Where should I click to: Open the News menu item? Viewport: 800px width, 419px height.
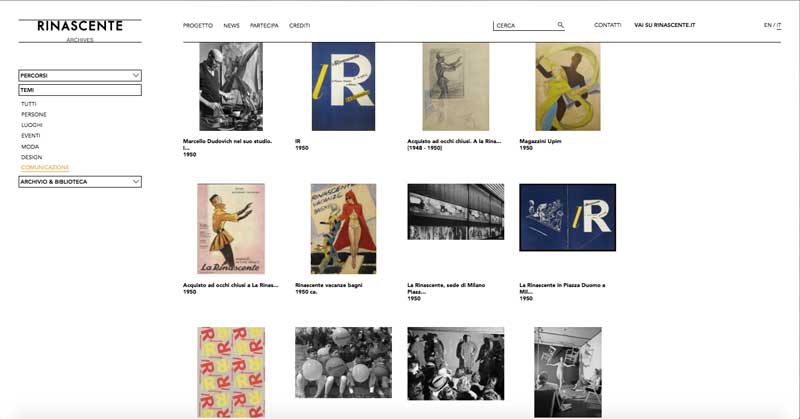pos(231,26)
